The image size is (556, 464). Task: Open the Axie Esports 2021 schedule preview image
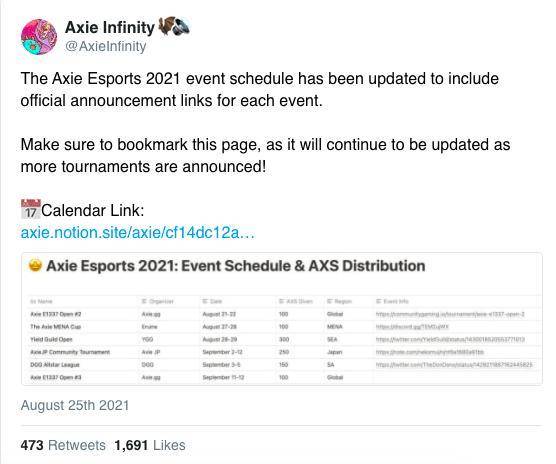tap(282, 319)
